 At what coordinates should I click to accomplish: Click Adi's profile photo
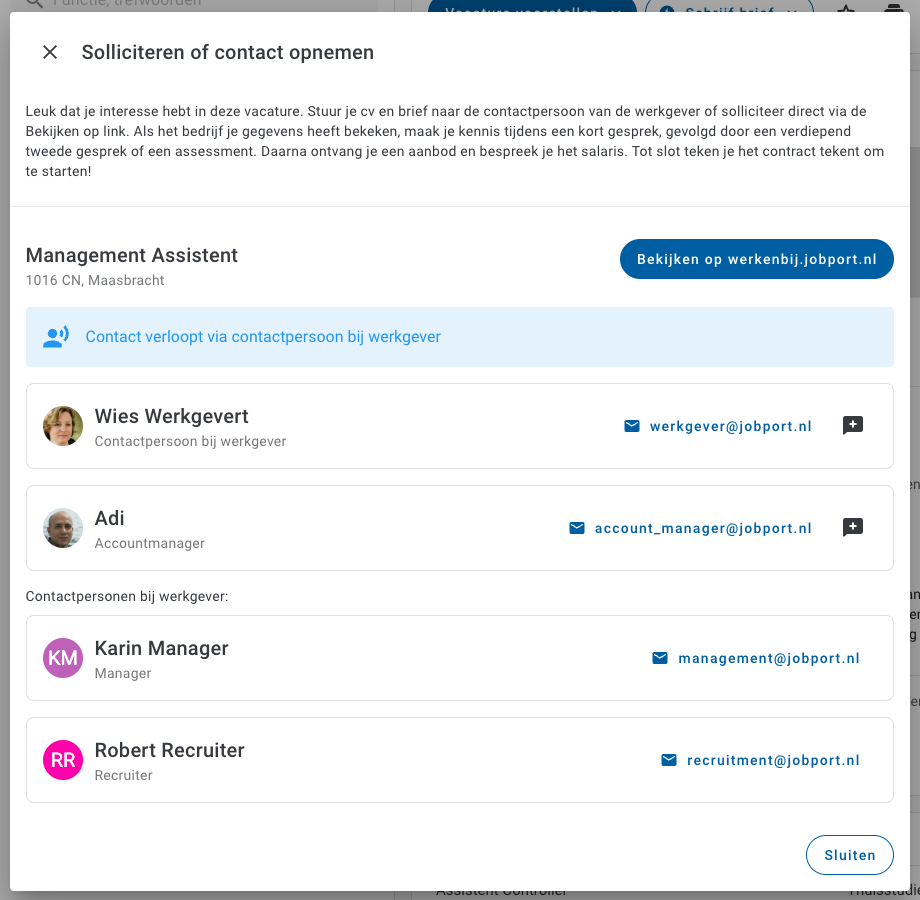tap(63, 528)
